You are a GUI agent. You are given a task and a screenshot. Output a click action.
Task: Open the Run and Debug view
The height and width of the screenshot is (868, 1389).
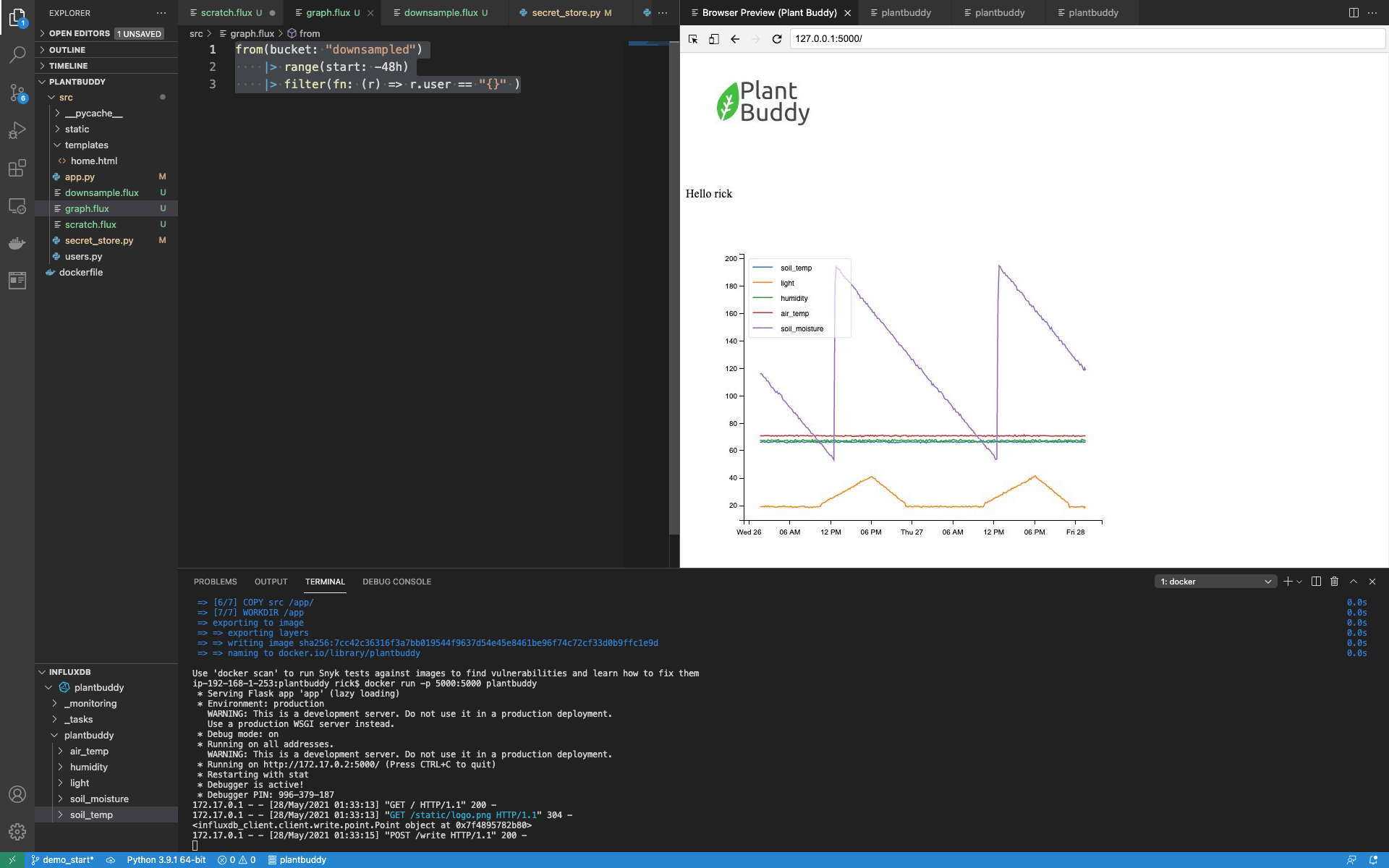coord(17,130)
